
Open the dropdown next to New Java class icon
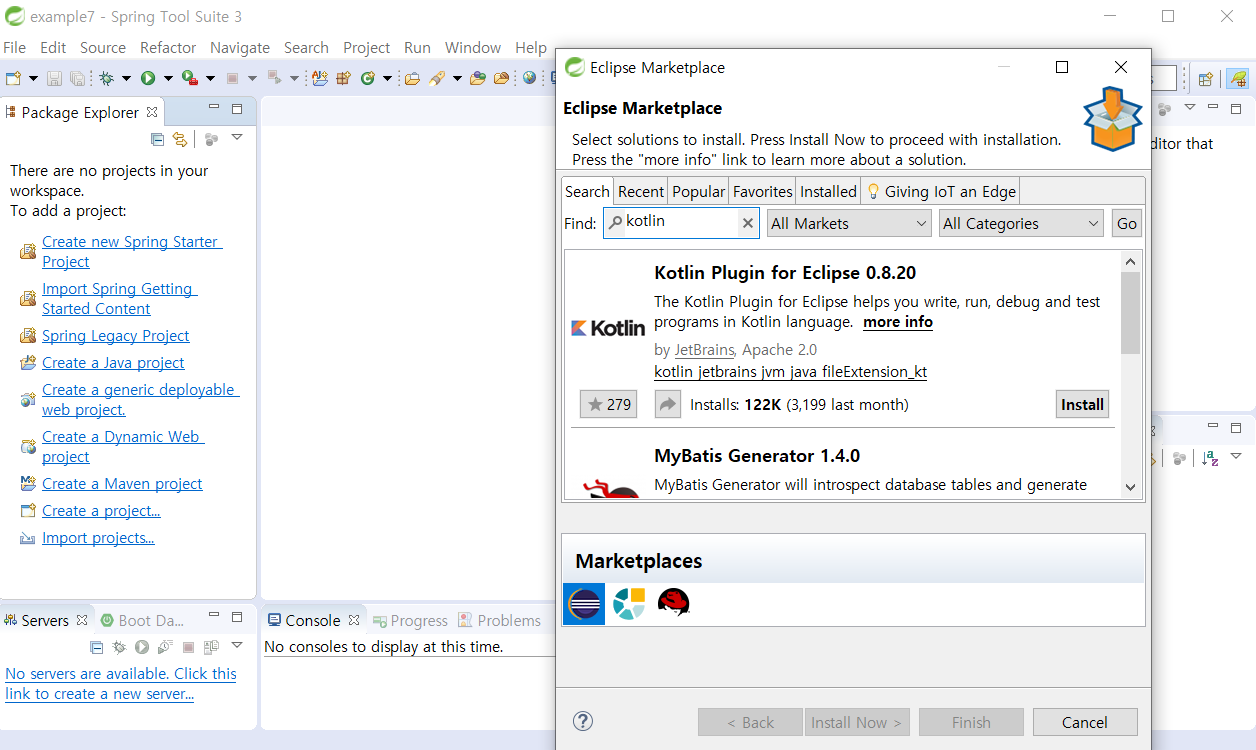click(387, 78)
